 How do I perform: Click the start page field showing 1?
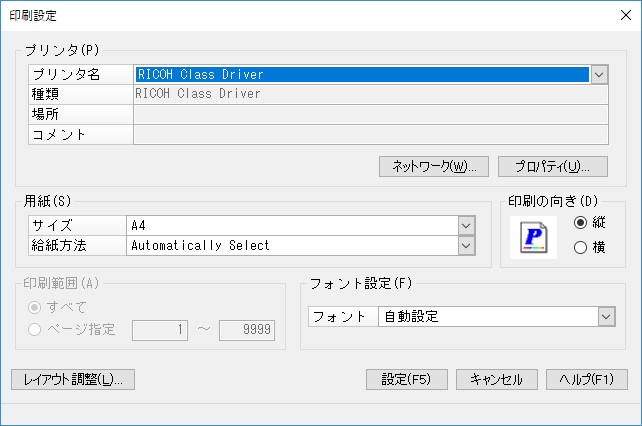click(160, 330)
